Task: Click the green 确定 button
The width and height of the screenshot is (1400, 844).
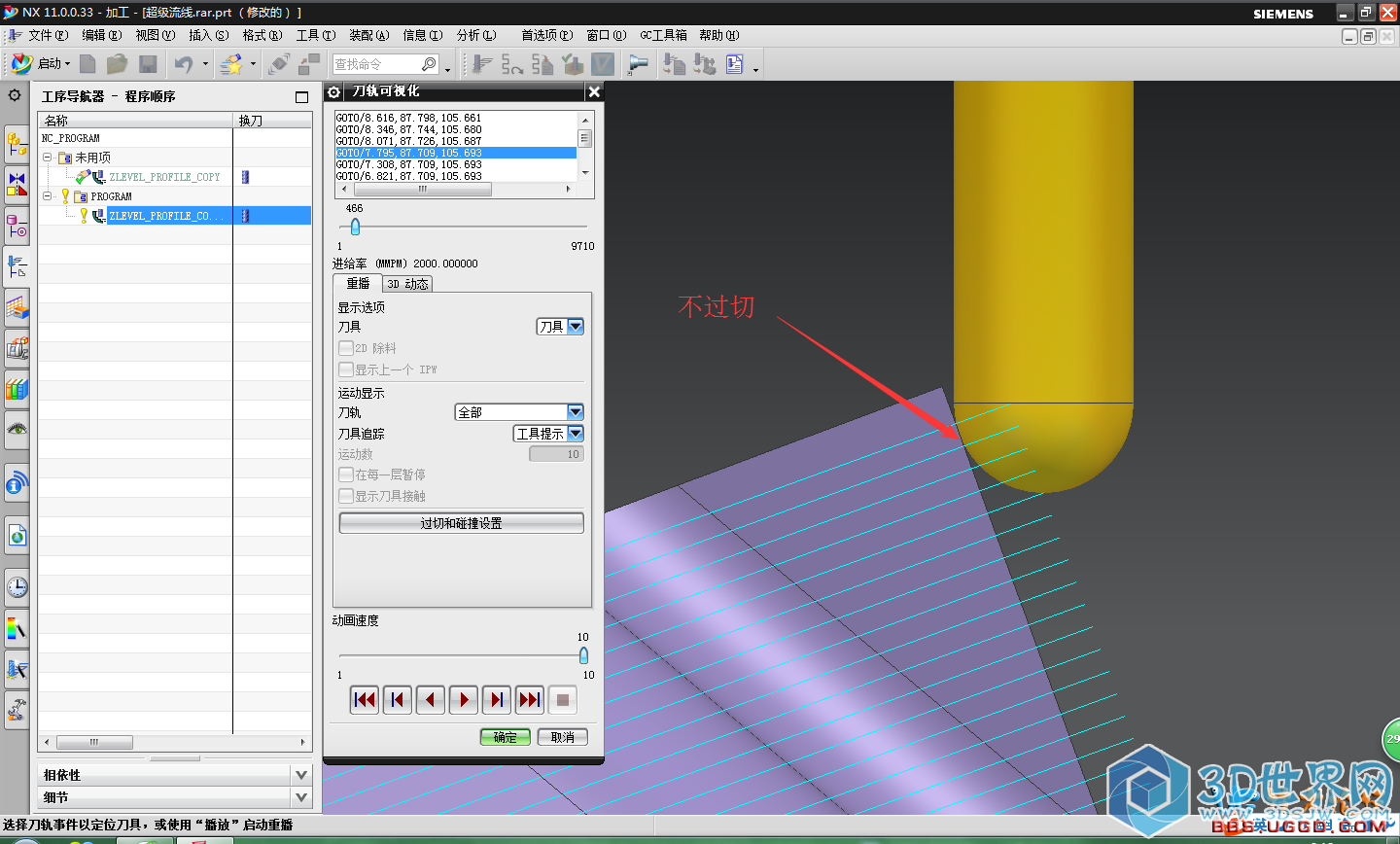Action: pyautogui.click(x=506, y=737)
